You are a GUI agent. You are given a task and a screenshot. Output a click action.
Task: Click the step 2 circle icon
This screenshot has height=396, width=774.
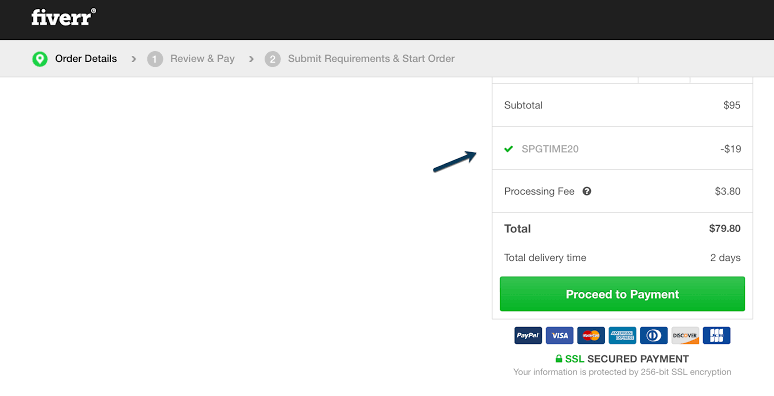[272, 59]
